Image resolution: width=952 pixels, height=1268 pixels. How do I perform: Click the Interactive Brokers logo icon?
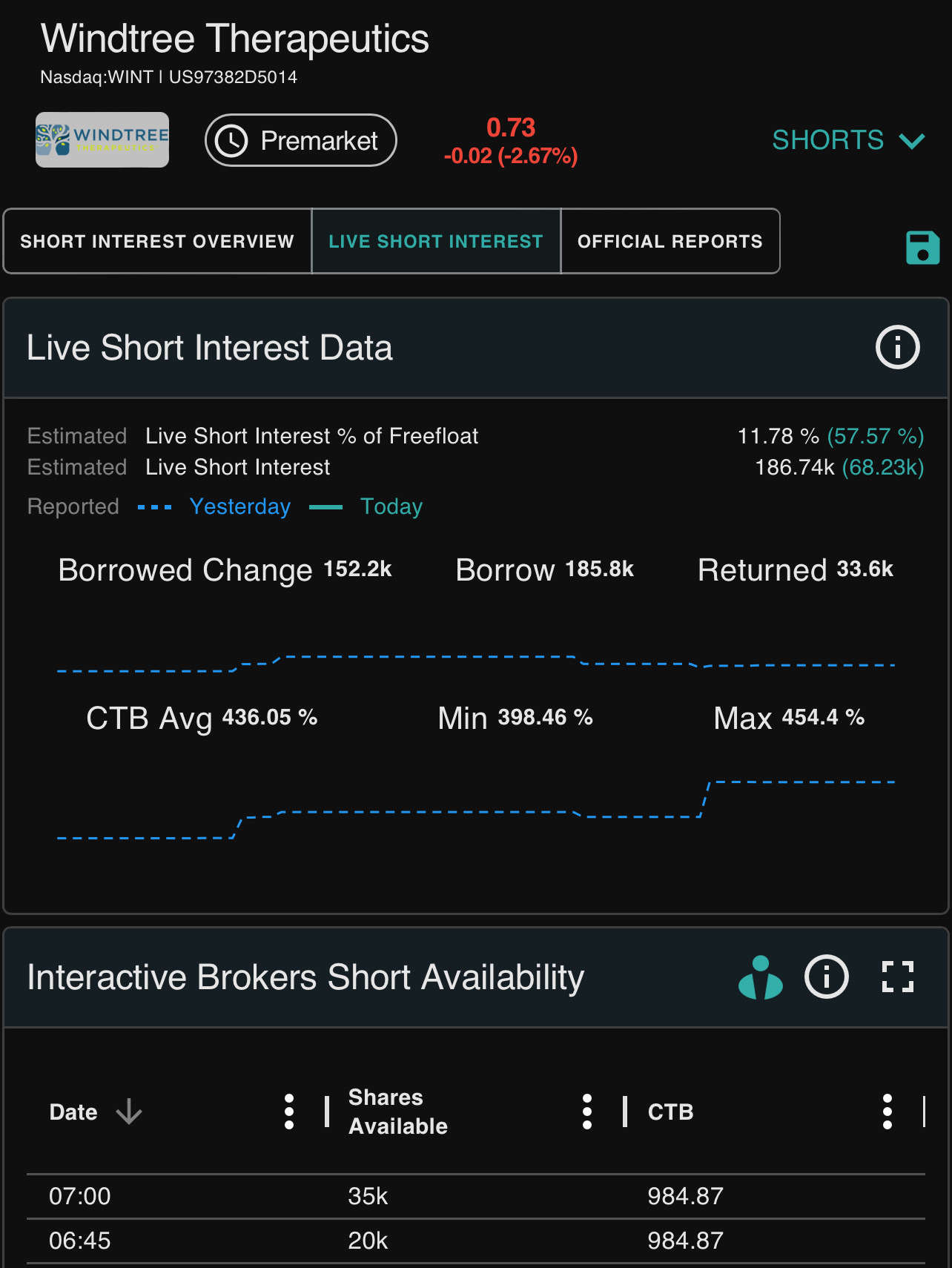point(760,977)
